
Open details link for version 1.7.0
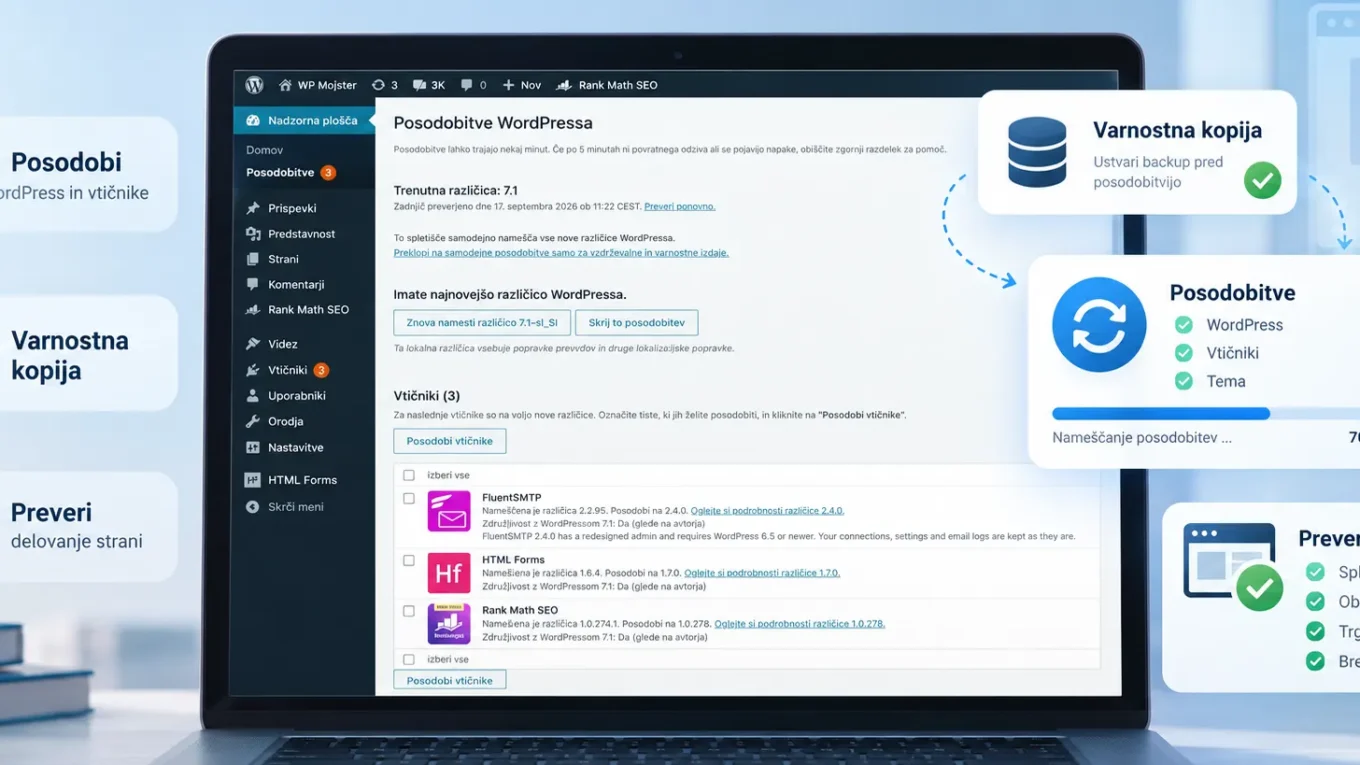tap(762, 573)
